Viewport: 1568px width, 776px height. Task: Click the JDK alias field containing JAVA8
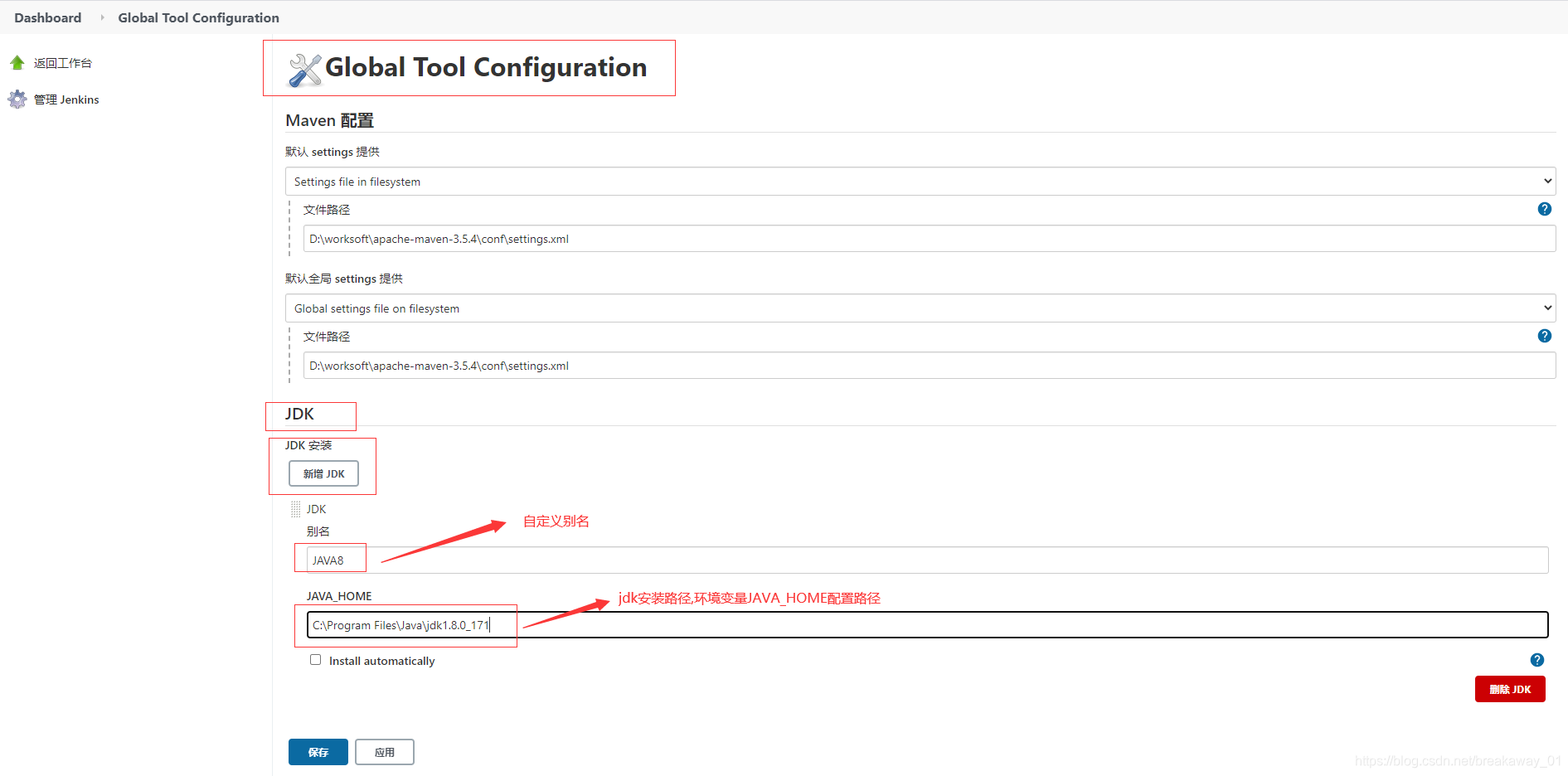927,560
